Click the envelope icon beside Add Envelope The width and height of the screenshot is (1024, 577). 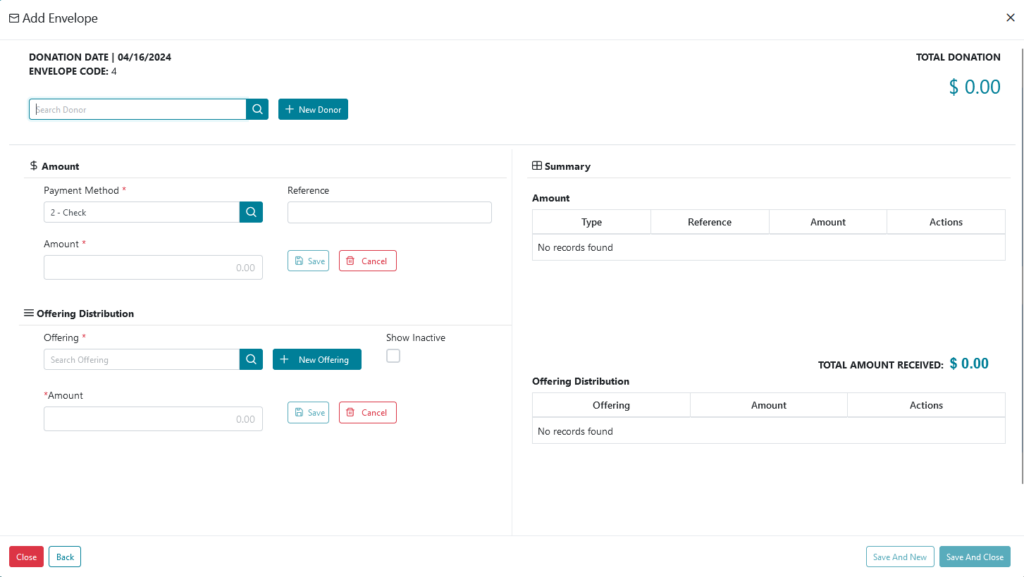pyautogui.click(x=15, y=17)
